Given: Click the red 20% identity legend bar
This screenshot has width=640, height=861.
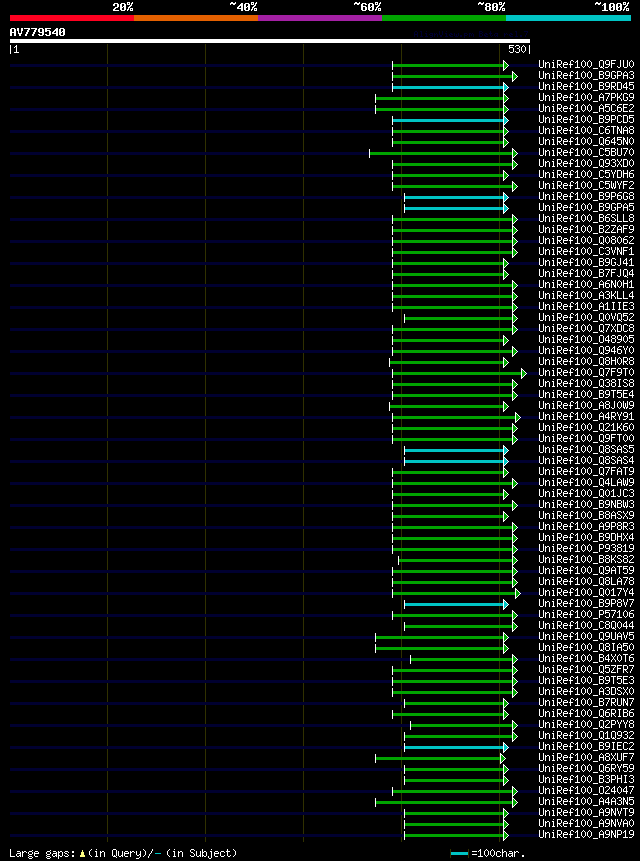Looking at the screenshot, I should [x=72, y=18].
